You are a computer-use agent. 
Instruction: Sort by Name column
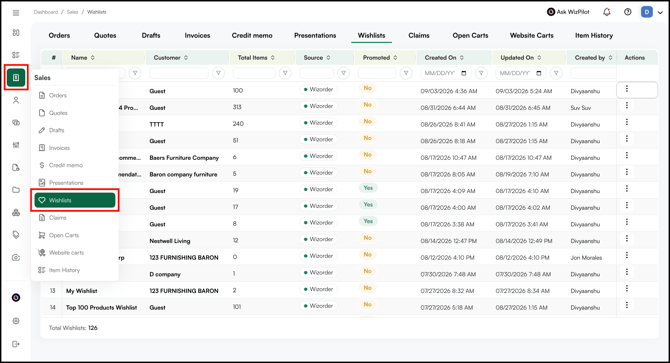tap(93, 58)
